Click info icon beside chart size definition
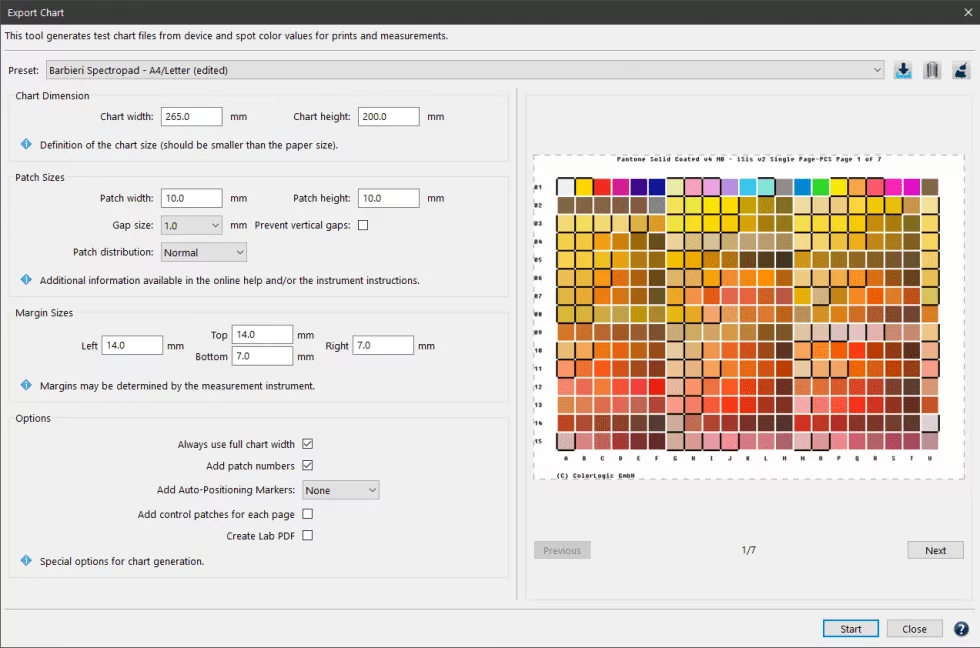Viewport: 980px width, 648px height. 26,144
